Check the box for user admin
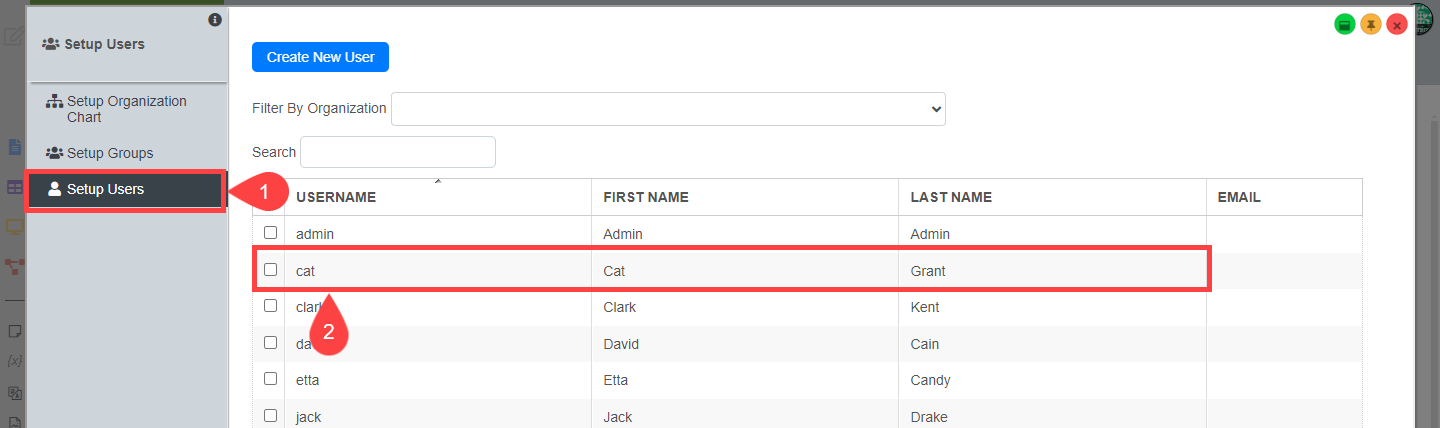This screenshot has height=428, width=1440. 270,233
